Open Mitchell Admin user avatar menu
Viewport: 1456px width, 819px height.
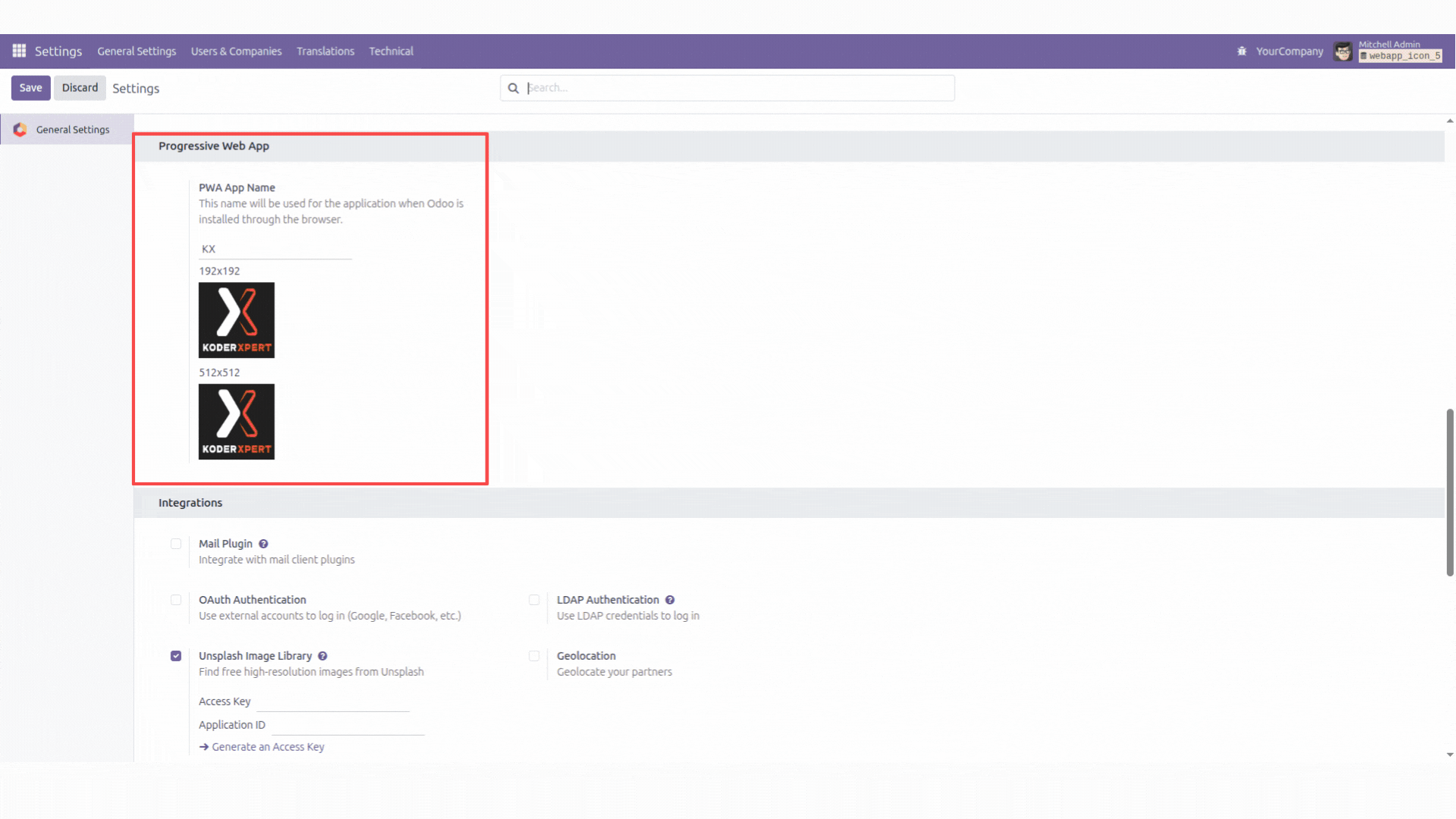(x=1343, y=52)
